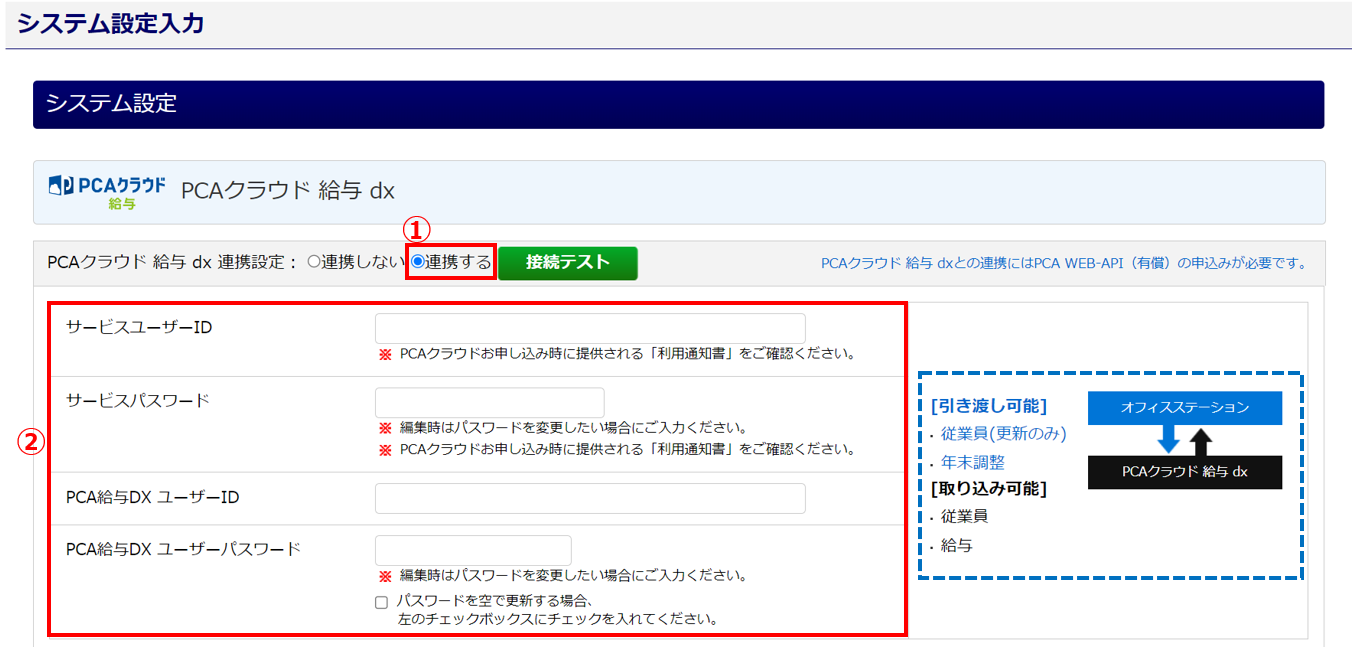Click the PCAクラウド 給与 dx heading text
The image size is (1352, 647).
coord(288,191)
